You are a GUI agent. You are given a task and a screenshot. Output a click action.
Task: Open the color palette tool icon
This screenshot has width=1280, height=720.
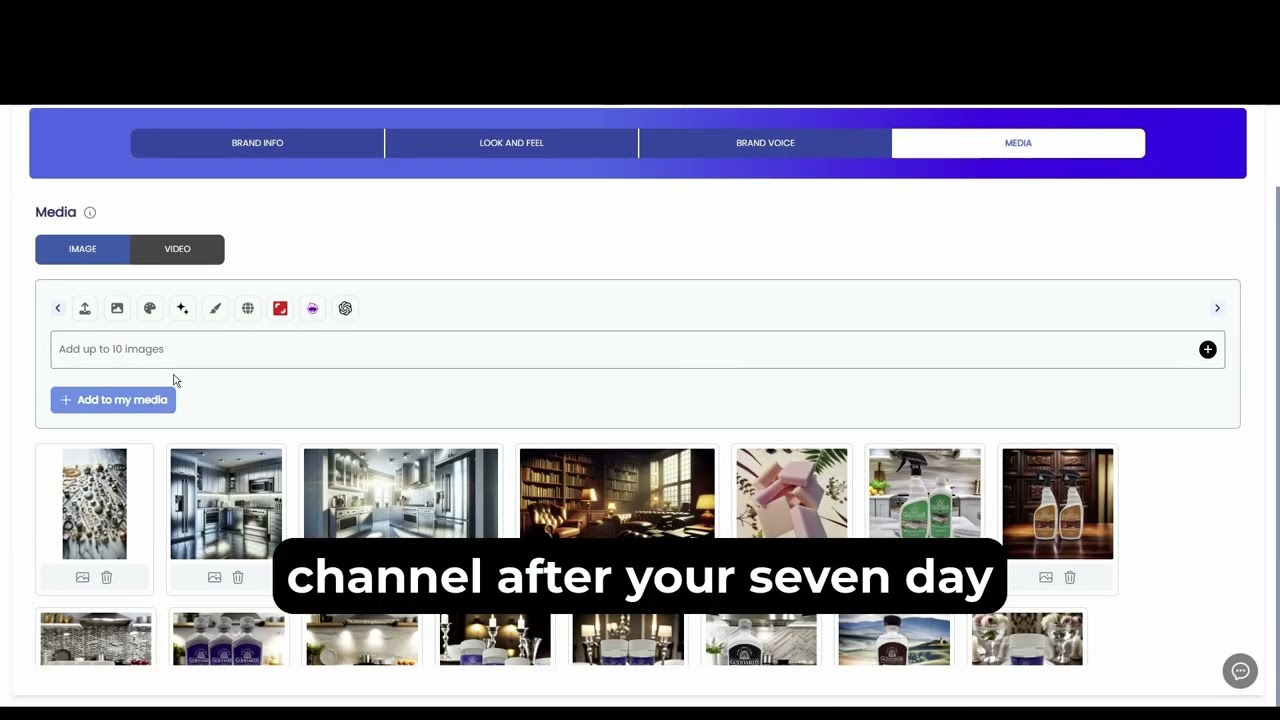150,308
